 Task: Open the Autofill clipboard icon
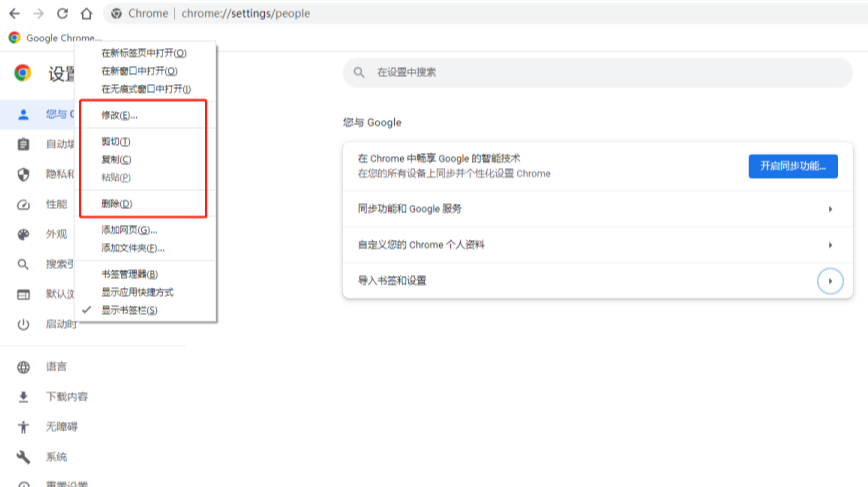click(x=23, y=144)
